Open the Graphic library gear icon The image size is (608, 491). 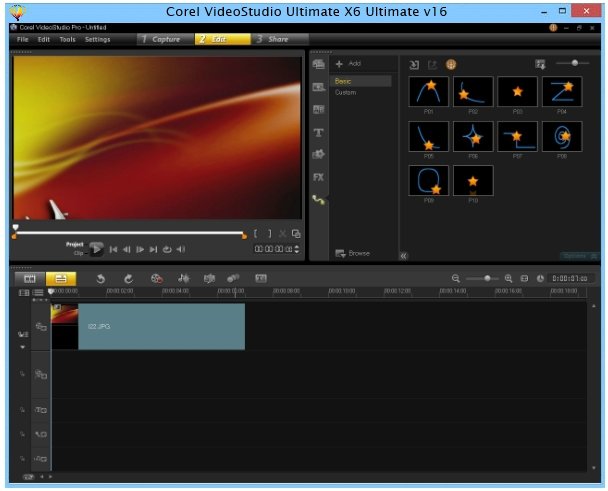[319, 154]
